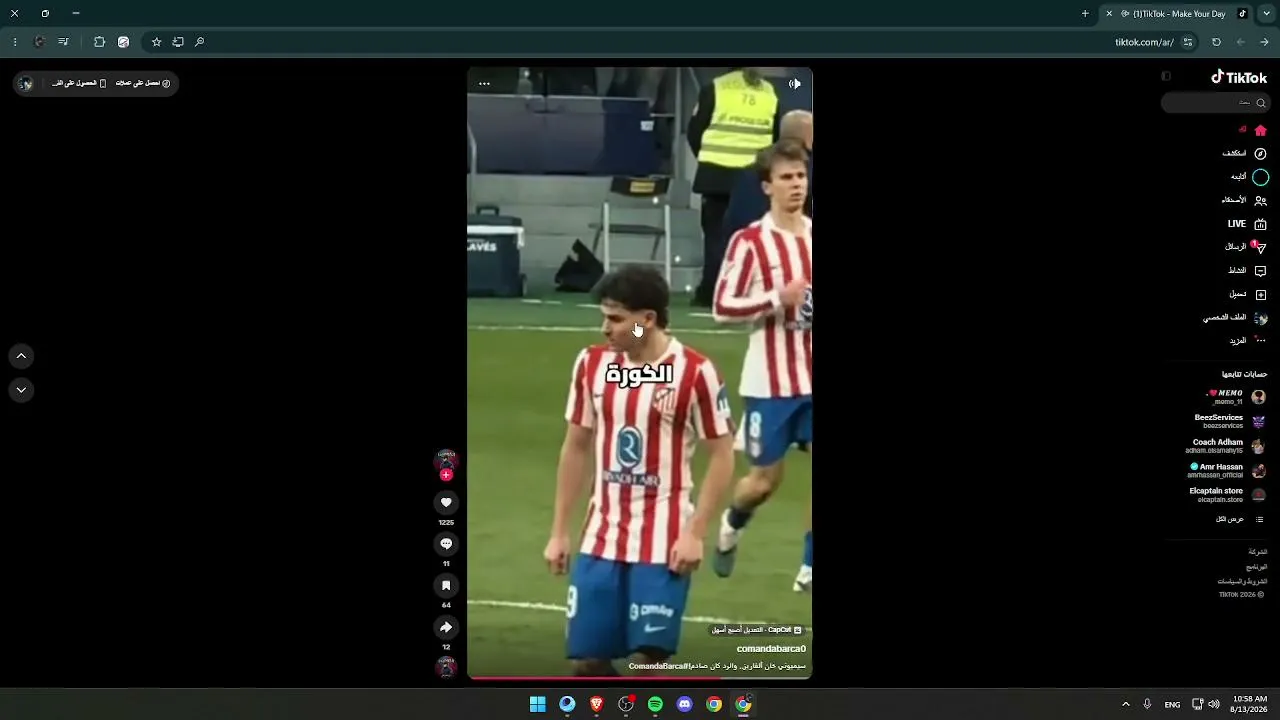This screenshot has width=1280, height=720.
Task: Open the creator avatar above the follow button
Action: point(446,460)
